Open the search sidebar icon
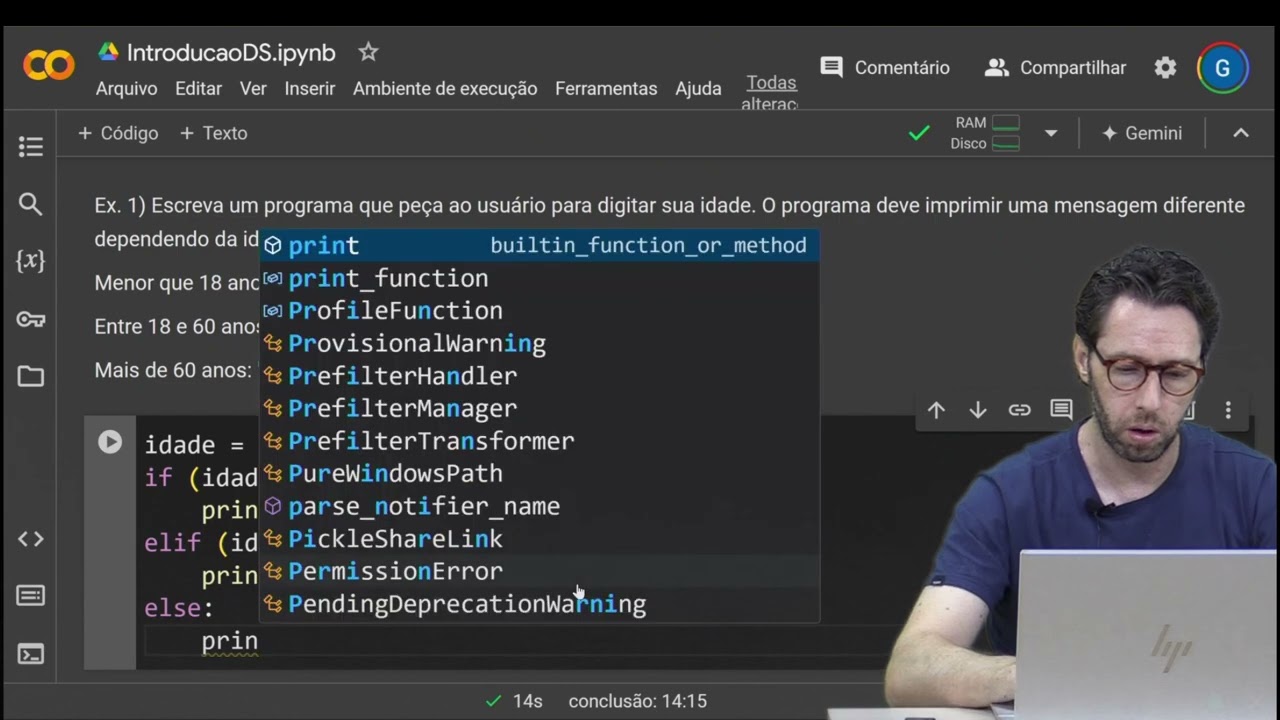The image size is (1280, 720). pos(31,204)
